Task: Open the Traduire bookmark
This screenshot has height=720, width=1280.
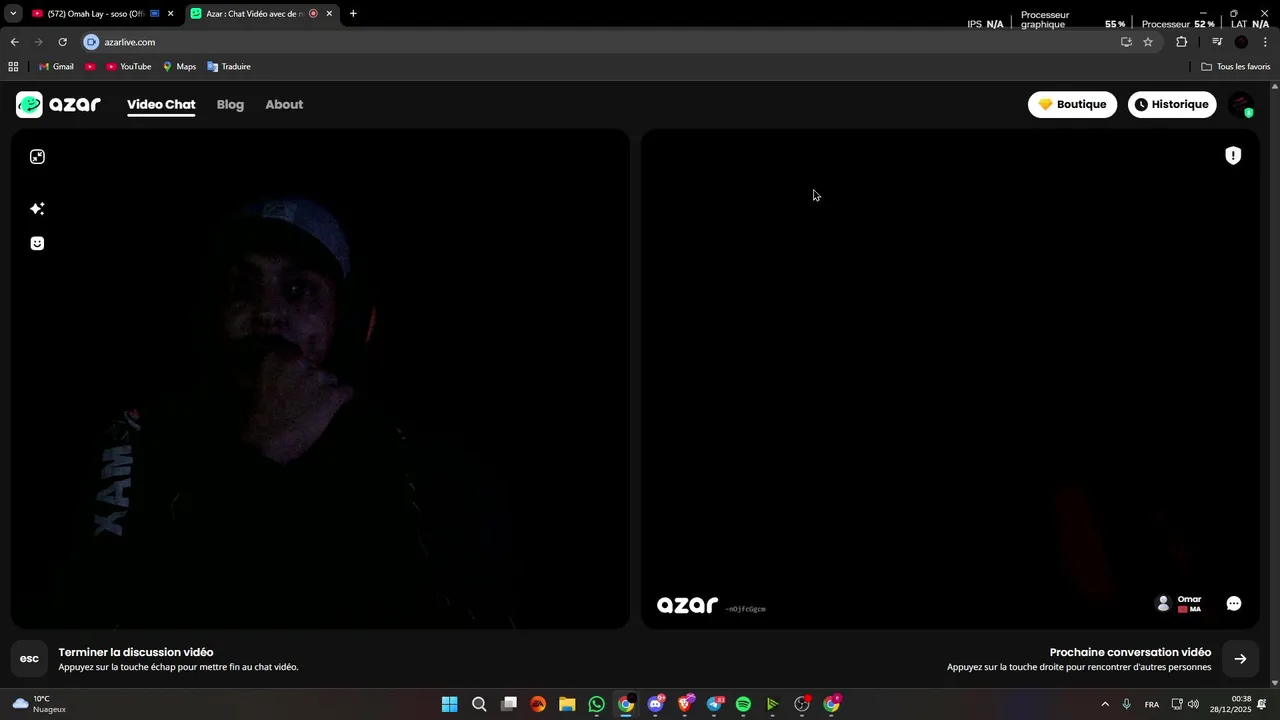Action: pos(229,67)
